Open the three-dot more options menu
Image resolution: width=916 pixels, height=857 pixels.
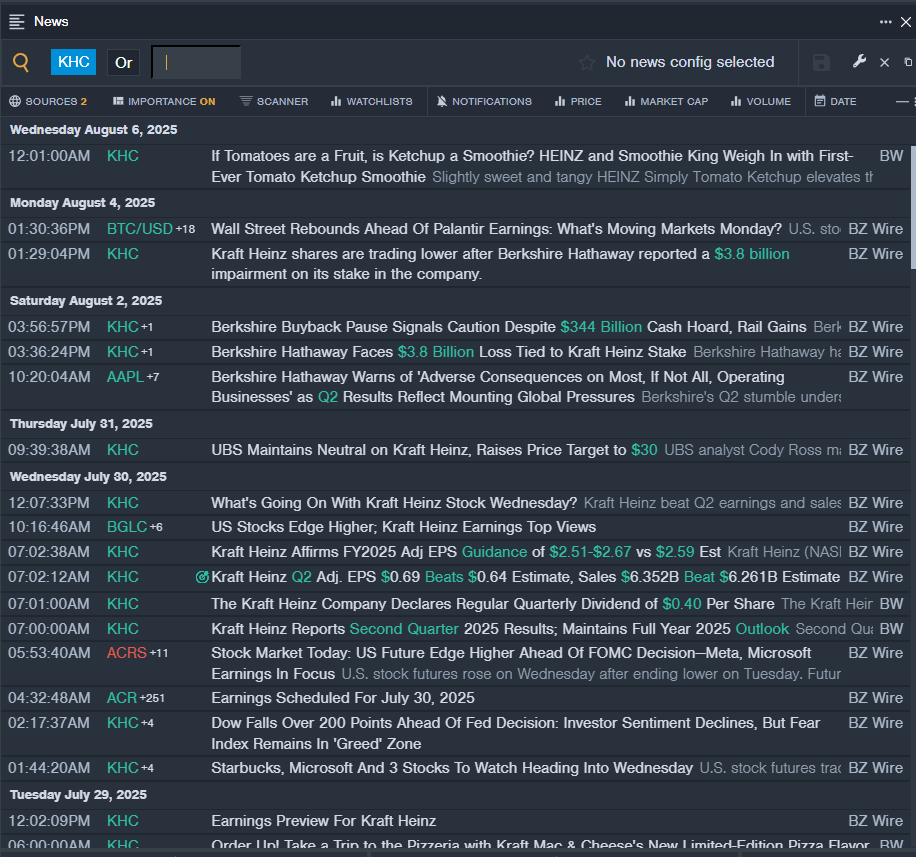(x=886, y=22)
